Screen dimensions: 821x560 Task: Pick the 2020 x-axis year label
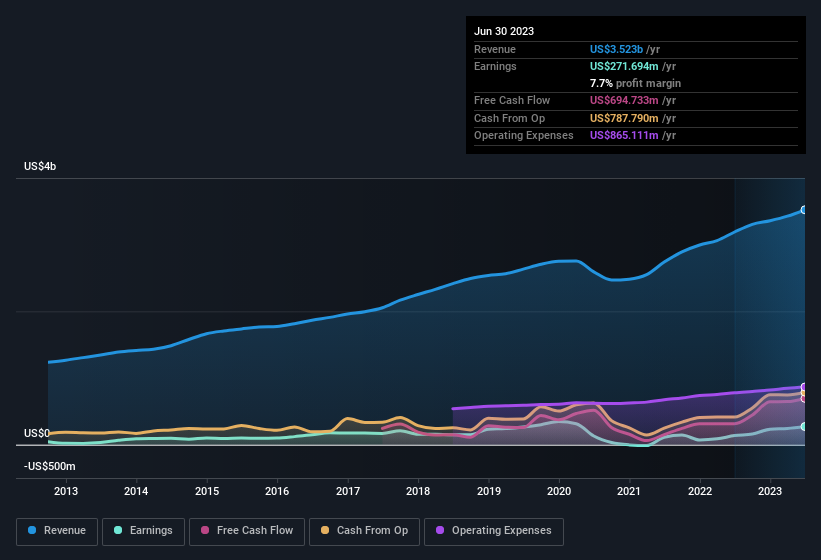click(559, 491)
